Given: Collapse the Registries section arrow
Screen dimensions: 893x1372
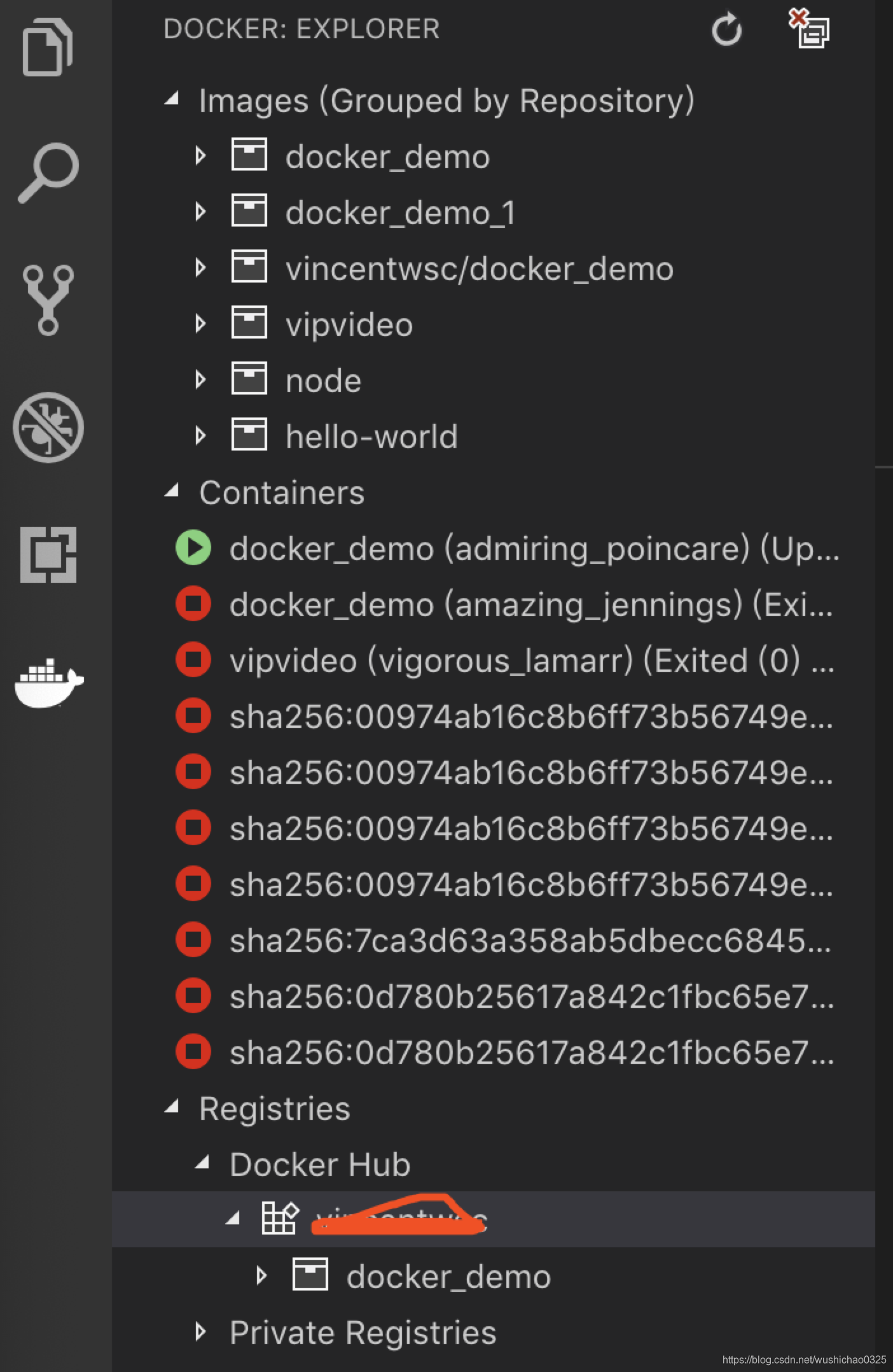Looking at the screenshot, I should tap(172, 1107).
